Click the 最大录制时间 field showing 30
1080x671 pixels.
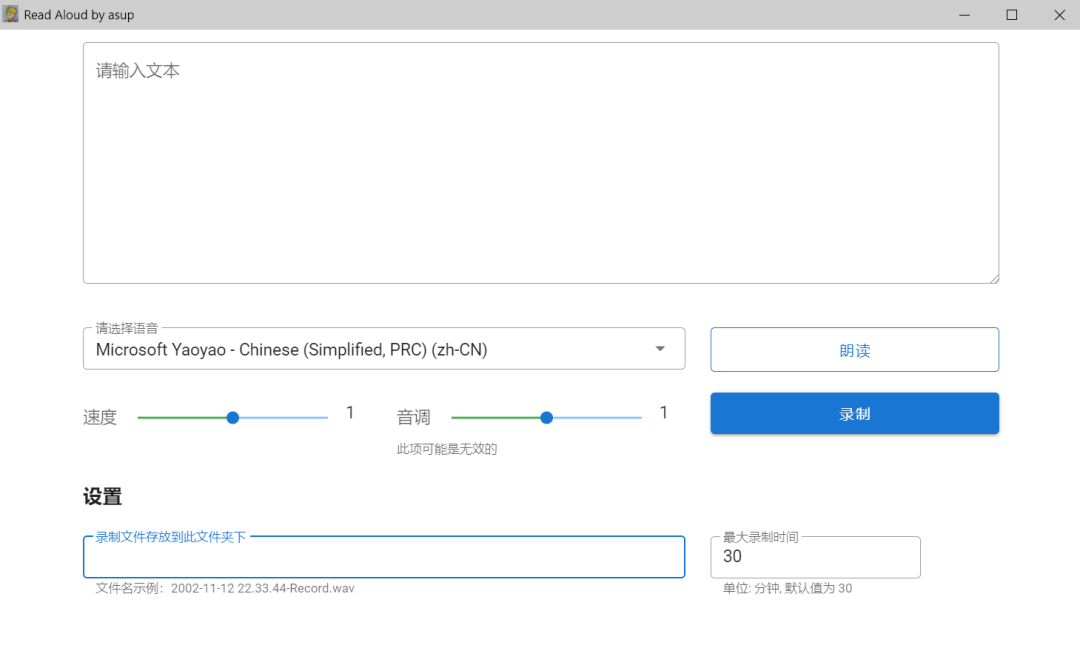pyautogui.click(x=815, y=557)
